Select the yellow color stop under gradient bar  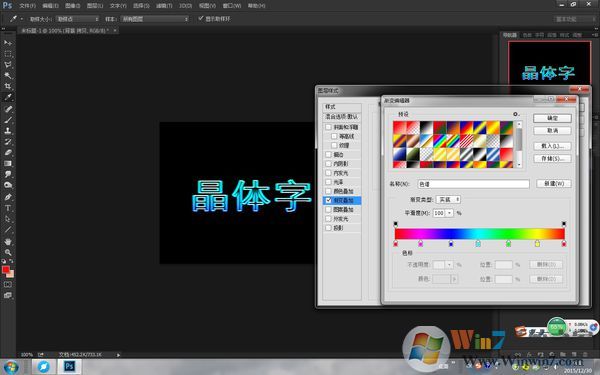point(537,243)
